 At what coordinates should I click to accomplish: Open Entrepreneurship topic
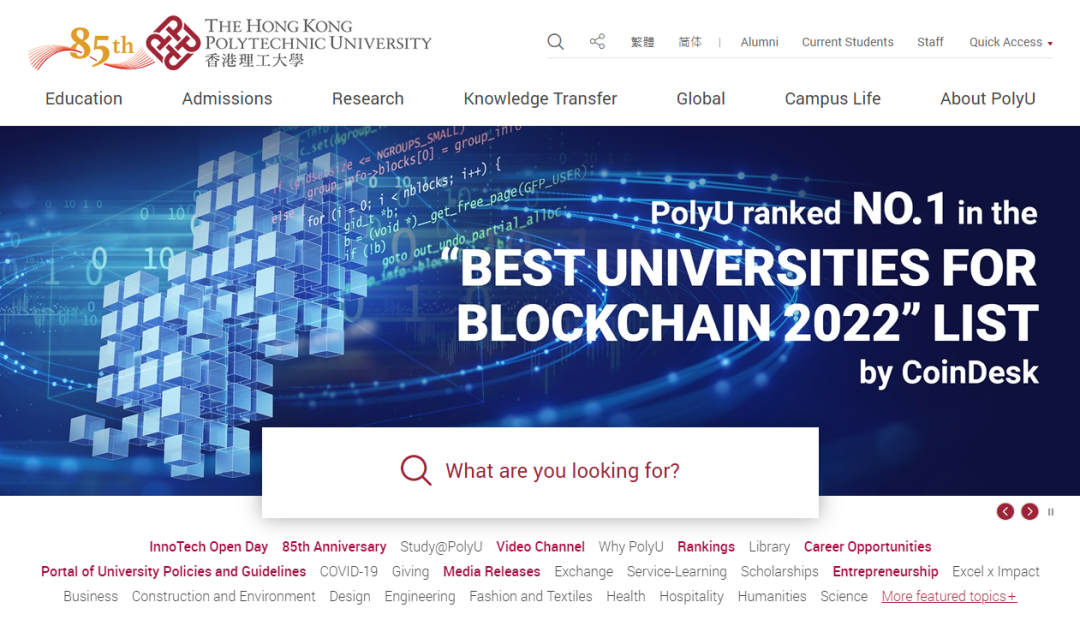coord(885,572)
